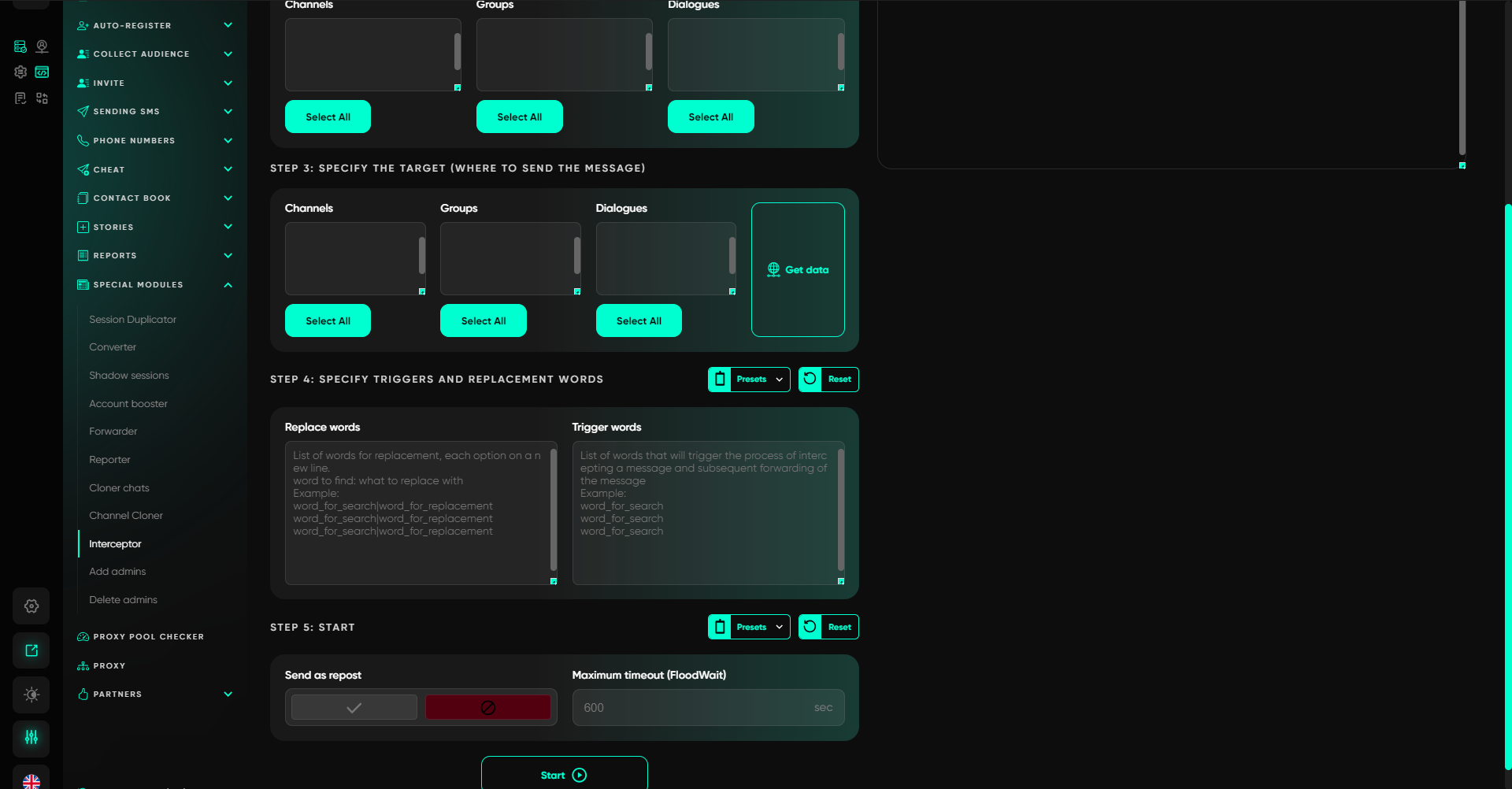This screenshot has width=1512, height=789.
Task: Open the settings cog button at bottom left
Action: coord(31,606)
